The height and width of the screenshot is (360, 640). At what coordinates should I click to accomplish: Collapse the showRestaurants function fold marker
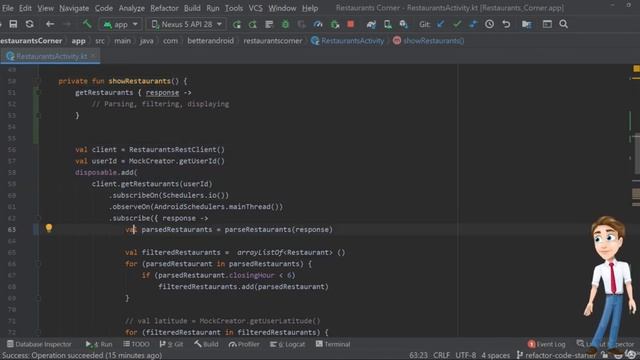[x=38, y=81]
